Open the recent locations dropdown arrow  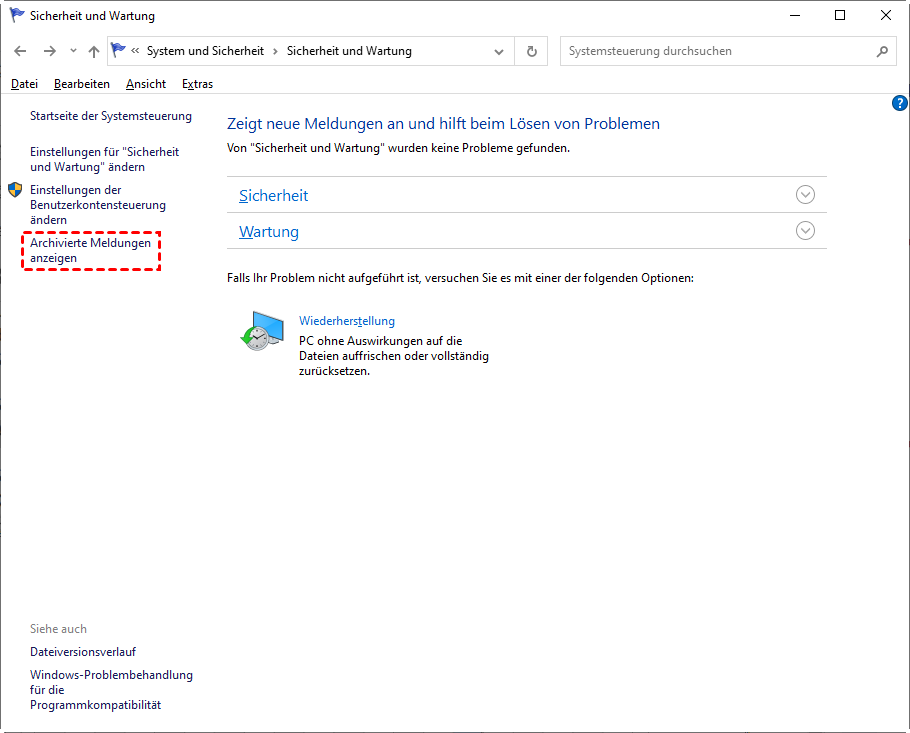click(73, 51)
